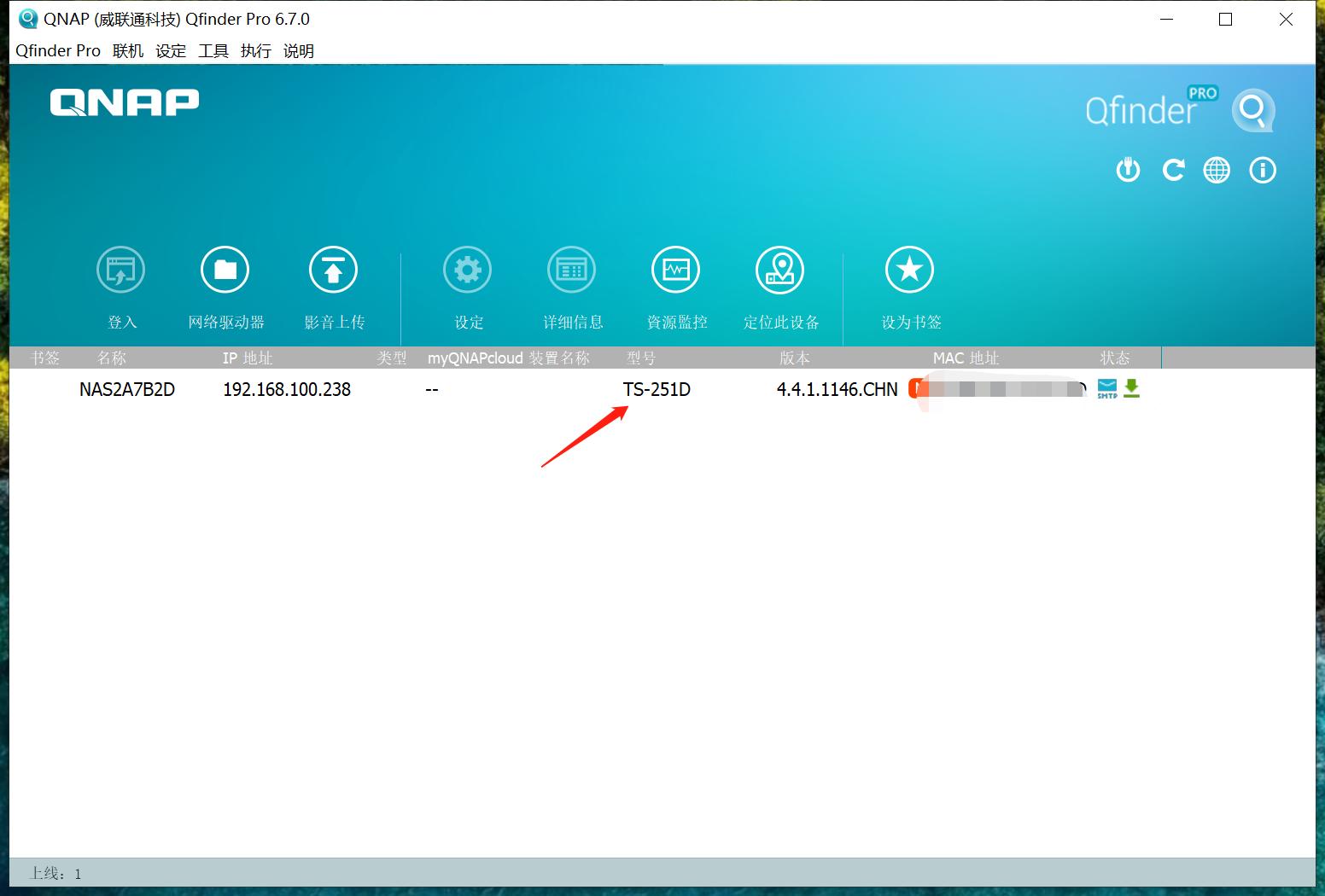Sort by the 名称 column header
Screen dimensions: 1325x896
pyautogui.click(x=112, y=358)
